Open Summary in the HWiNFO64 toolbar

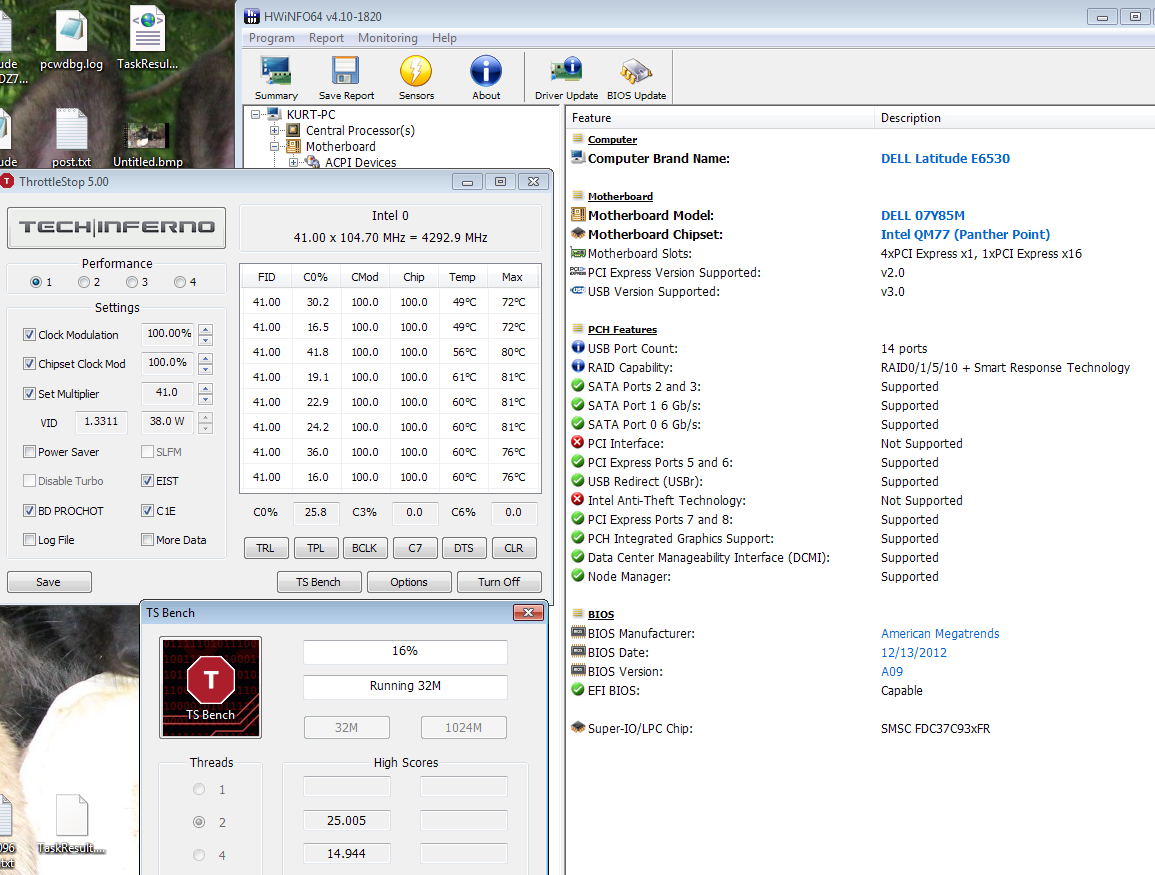coord(276,77)
